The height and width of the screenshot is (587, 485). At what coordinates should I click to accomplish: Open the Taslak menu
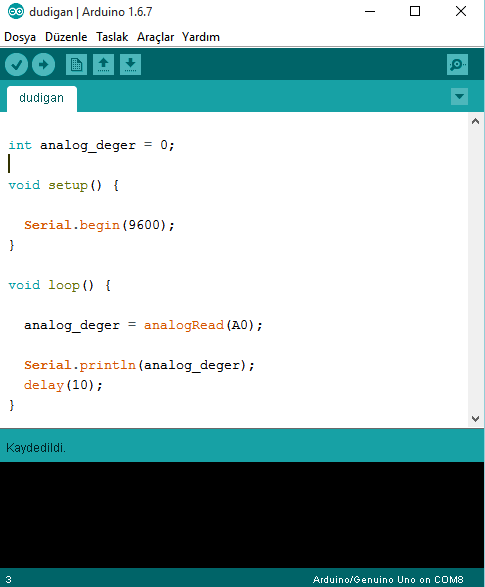(112, 37)
